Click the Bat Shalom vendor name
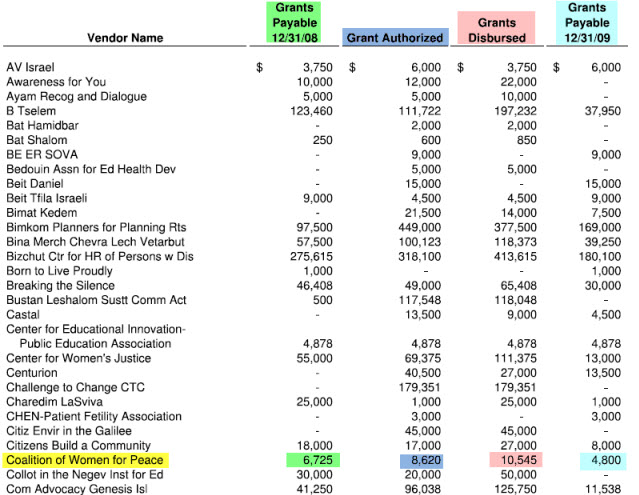The width and height of the screenshot is (639, 495). [x=37, y=140]
